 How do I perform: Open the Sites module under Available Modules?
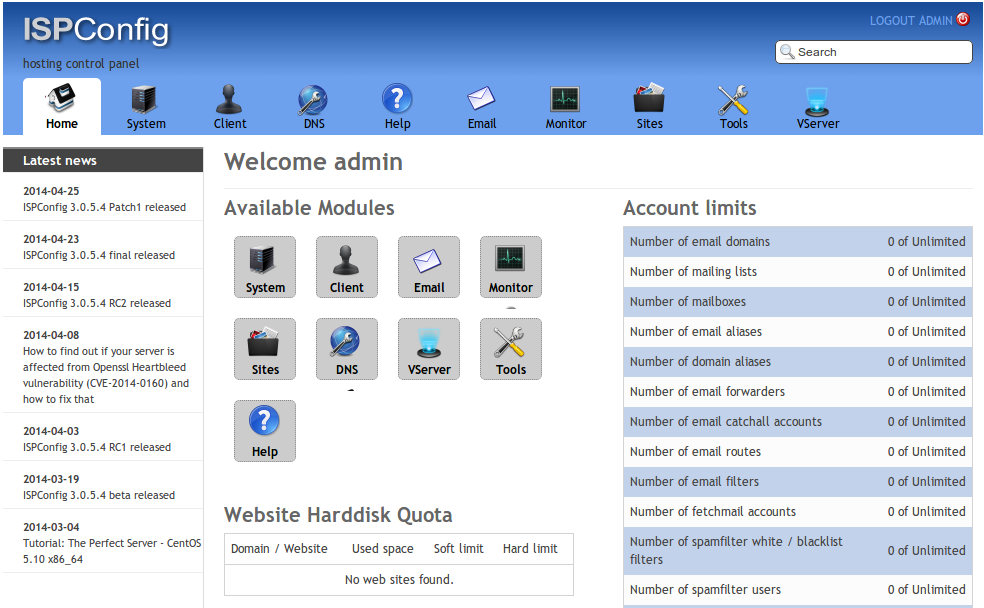[265, 349]
